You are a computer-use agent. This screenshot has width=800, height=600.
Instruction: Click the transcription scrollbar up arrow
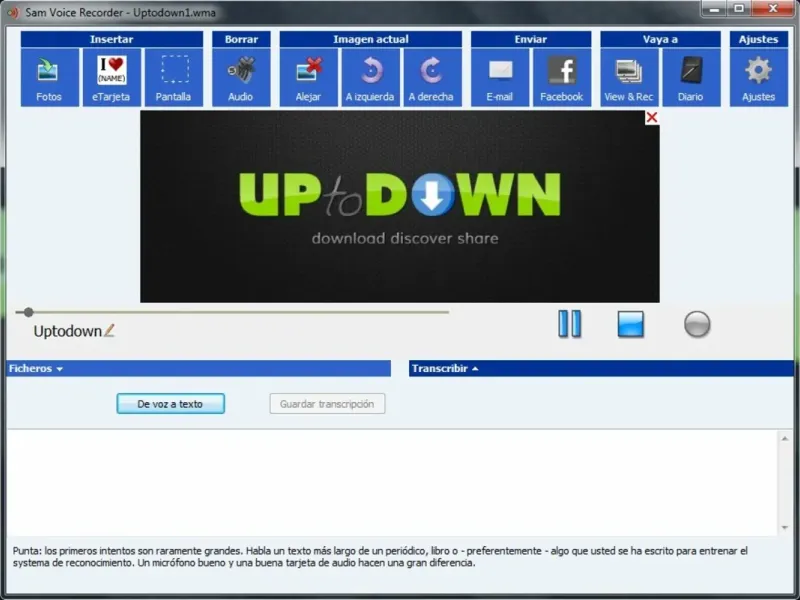[785, 438]
